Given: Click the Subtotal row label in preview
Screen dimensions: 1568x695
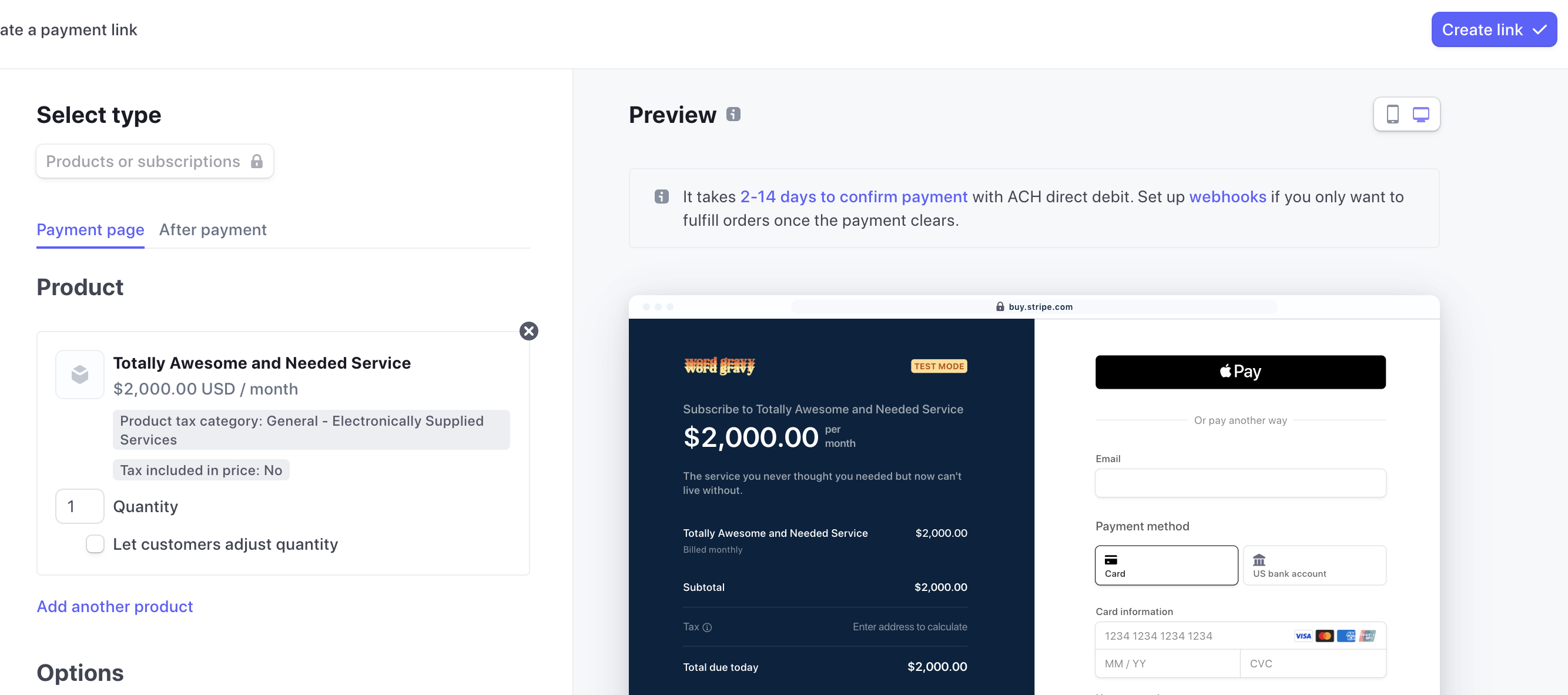Looking at the screenshot, I should coord(703,587).
